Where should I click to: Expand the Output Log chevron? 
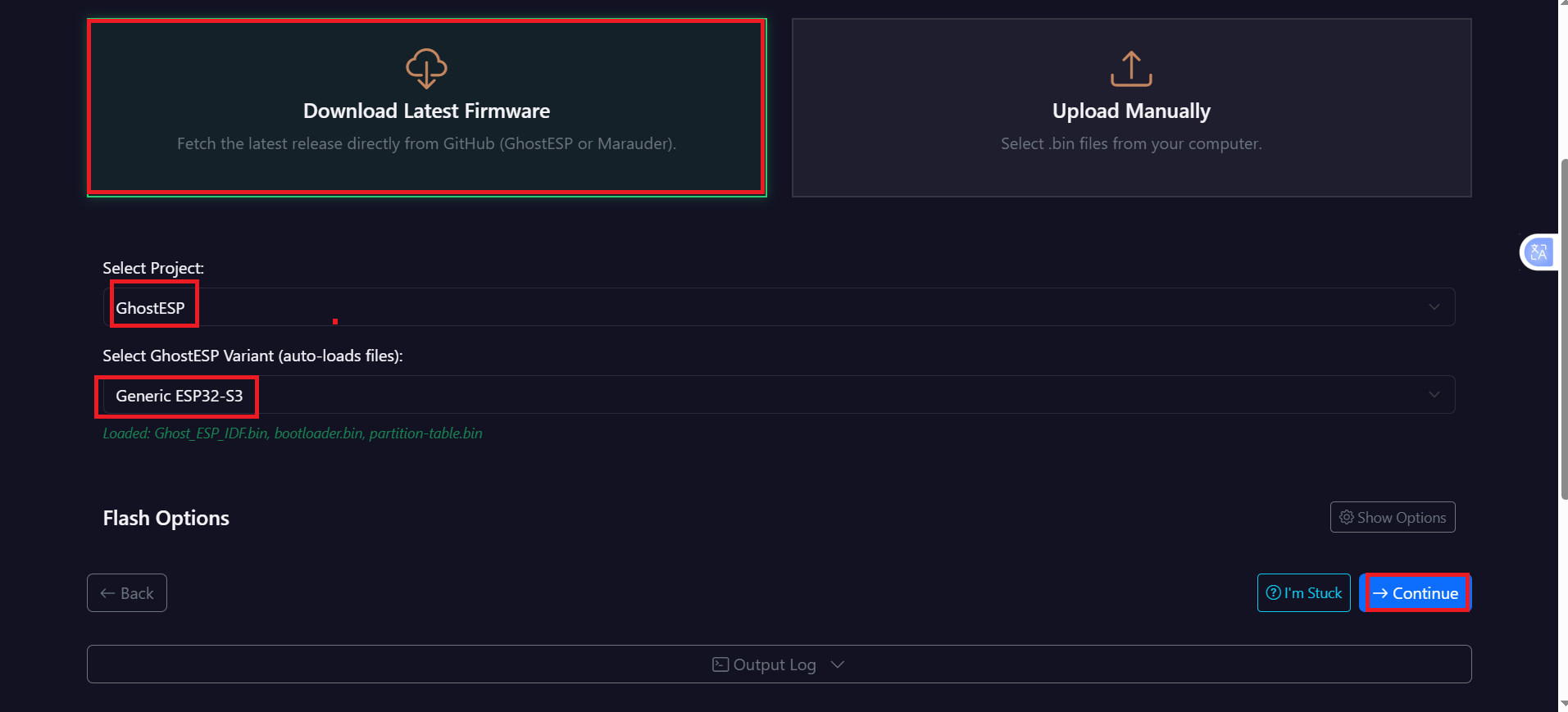click(837, 664)
